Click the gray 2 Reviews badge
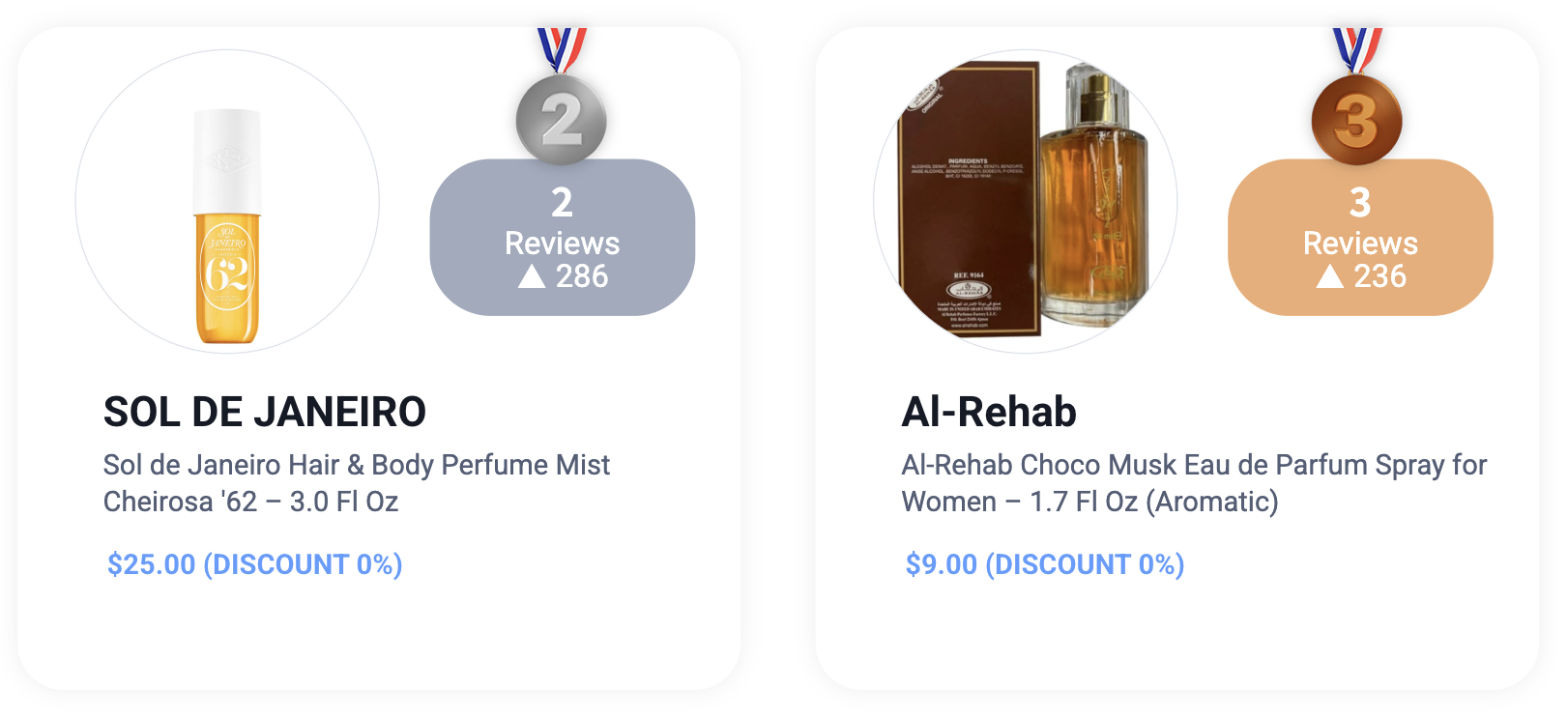 click(x=563, y=237)
